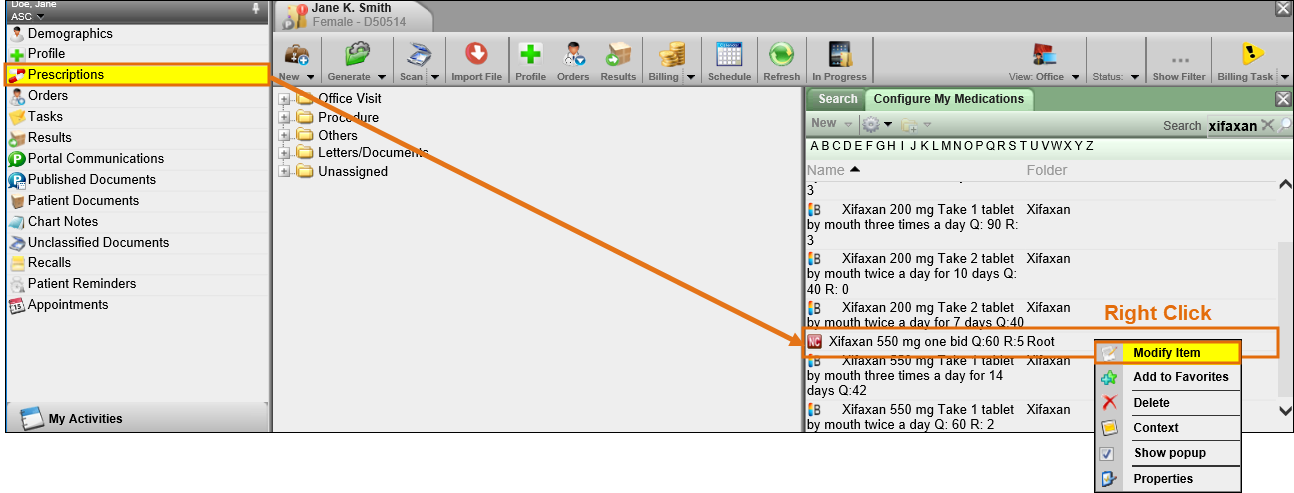Open Results in the sidebar

point(138,137)
